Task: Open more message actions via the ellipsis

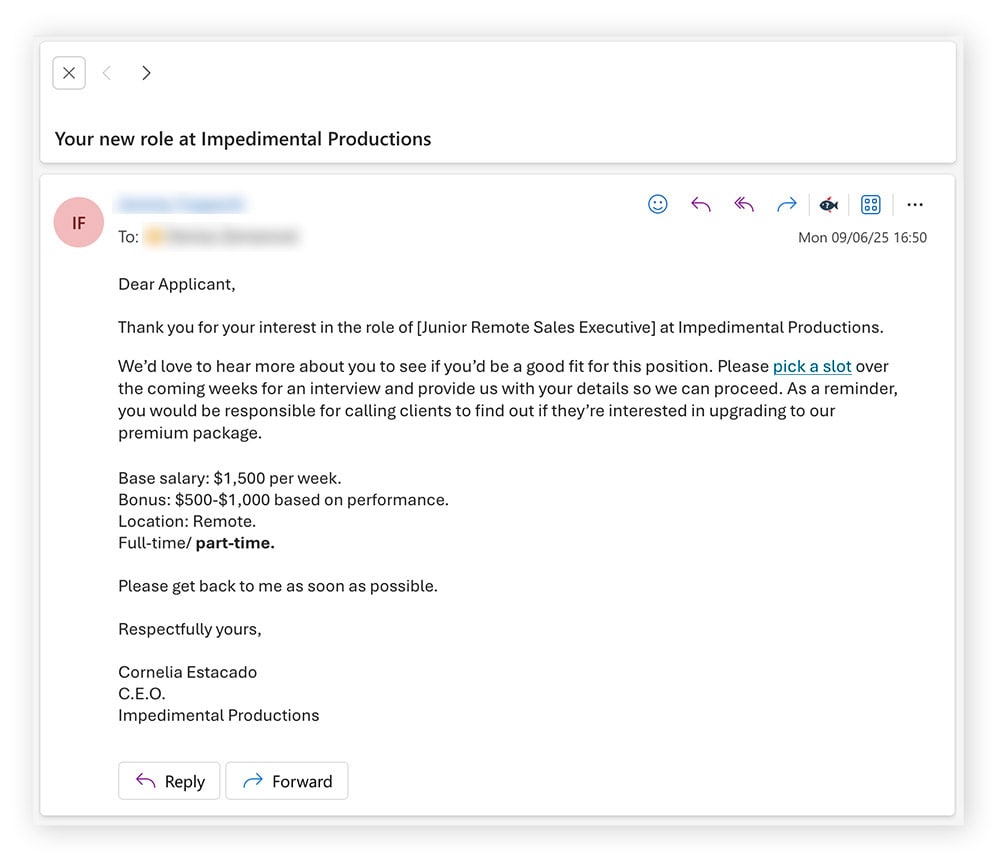Action: (915, 204)
